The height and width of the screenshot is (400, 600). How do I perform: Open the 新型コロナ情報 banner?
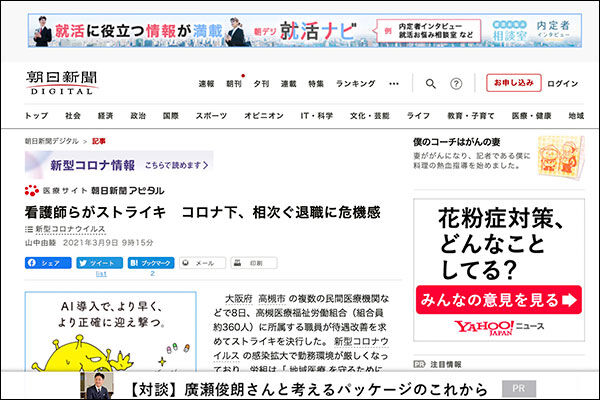(x=119, y=165)
